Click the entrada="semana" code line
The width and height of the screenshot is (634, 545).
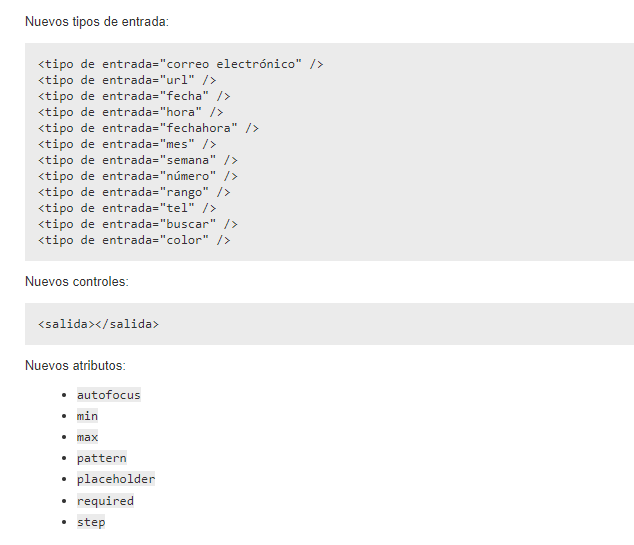(x=138, y=160)
